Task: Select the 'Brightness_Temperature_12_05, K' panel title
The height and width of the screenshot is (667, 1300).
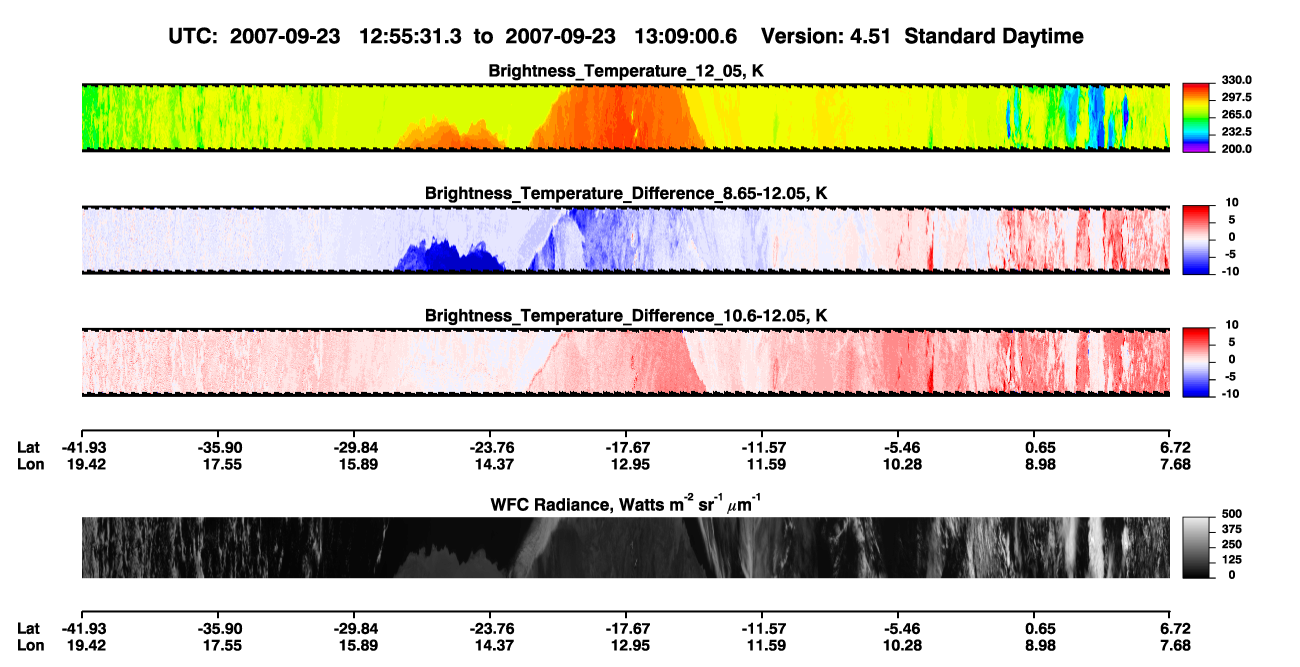Action: point(626,71)
